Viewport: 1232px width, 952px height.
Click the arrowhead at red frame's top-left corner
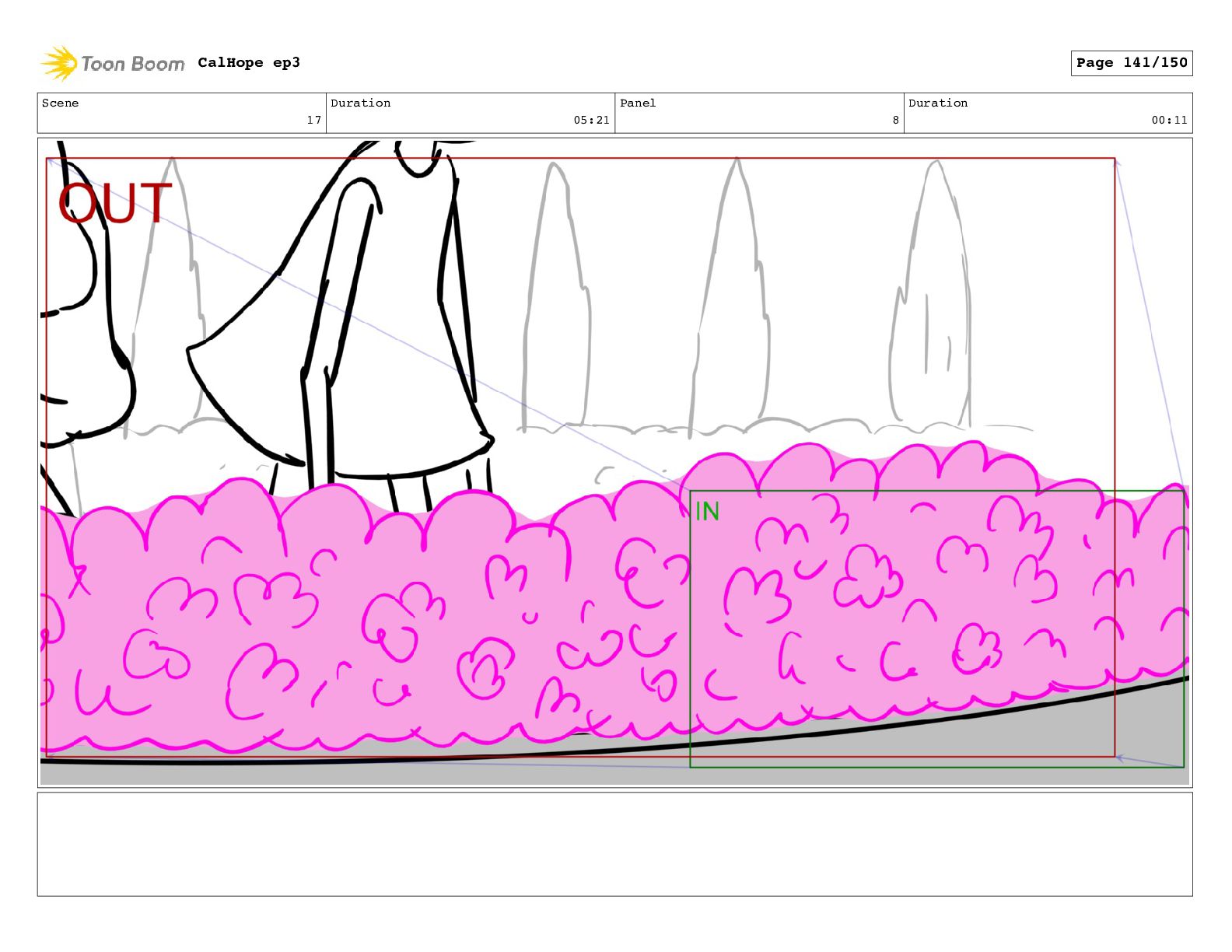(51, 162)
